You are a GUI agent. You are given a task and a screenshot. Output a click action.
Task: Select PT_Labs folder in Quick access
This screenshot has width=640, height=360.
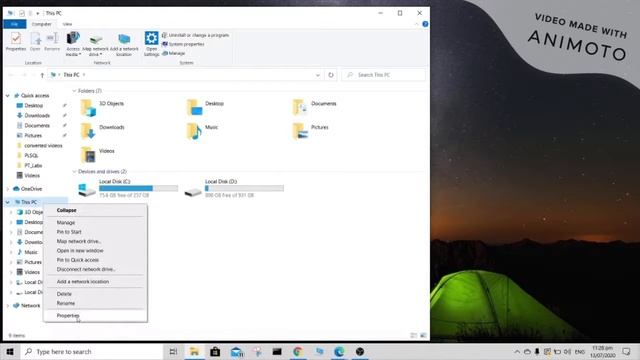click(29, 166)
